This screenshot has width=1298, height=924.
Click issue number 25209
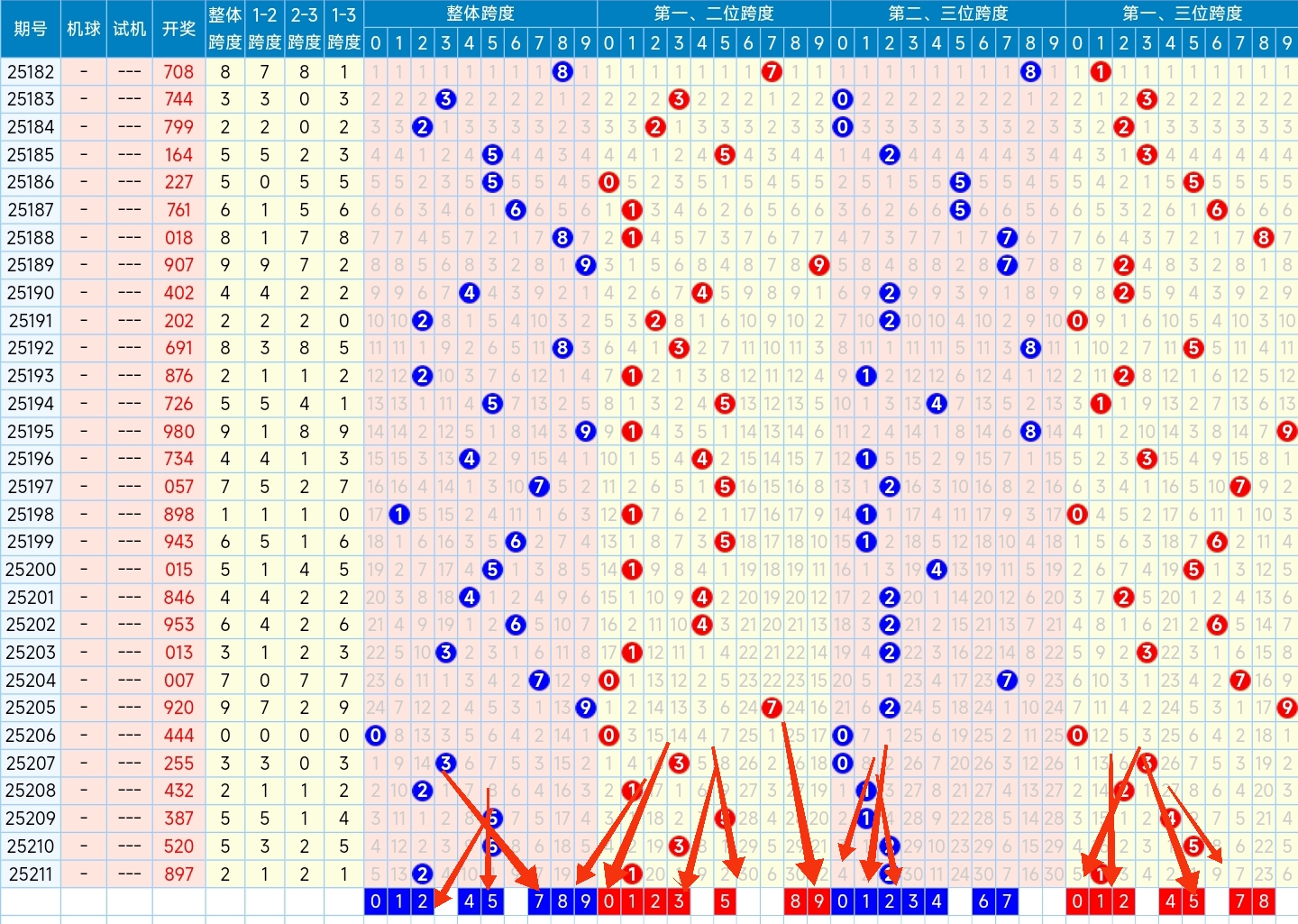tap(31, 819)
